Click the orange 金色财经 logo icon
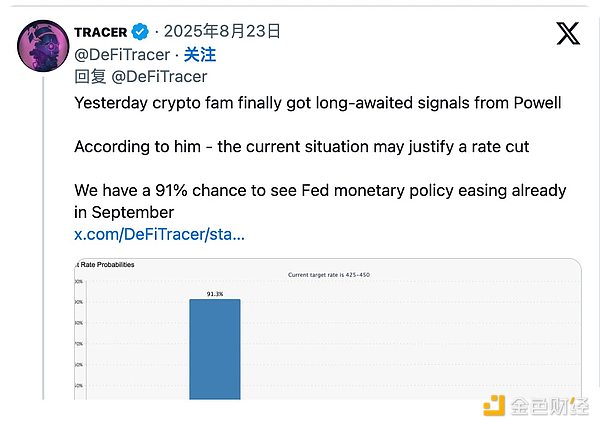This screenshot has height=427, width=600. [495, 404]
